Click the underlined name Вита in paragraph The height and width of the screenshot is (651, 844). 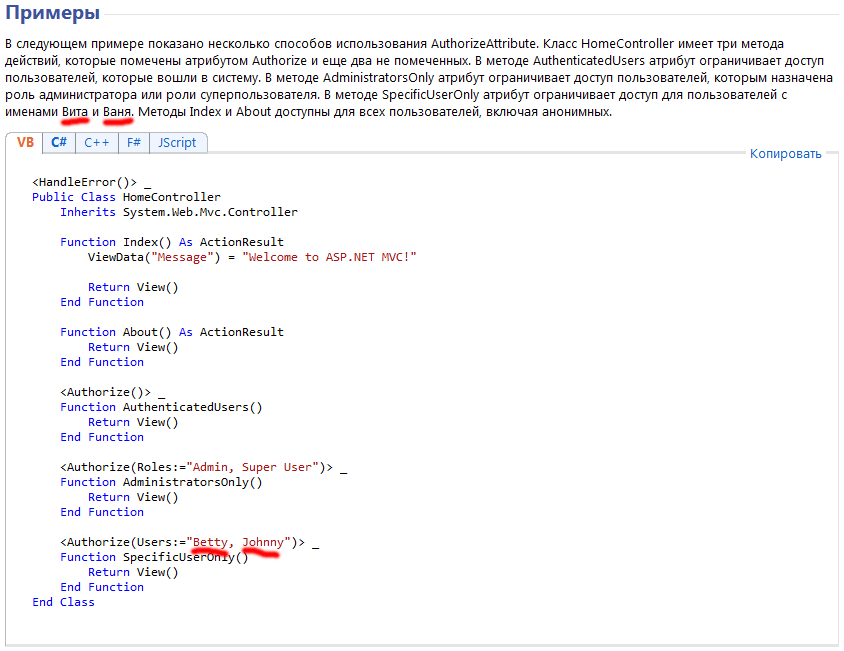click(x=74, y=112)
